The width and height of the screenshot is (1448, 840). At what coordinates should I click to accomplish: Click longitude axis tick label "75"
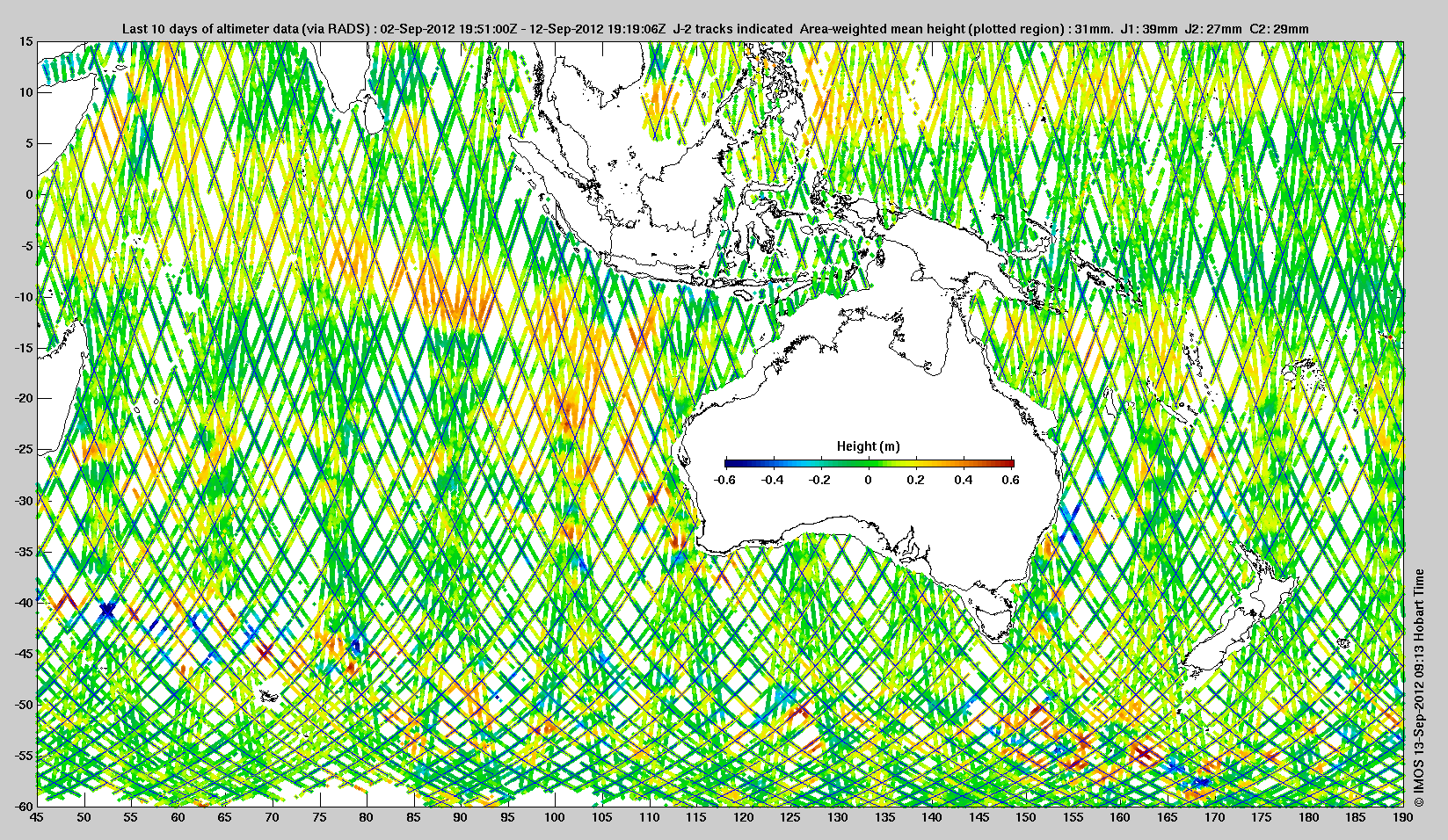319,817
